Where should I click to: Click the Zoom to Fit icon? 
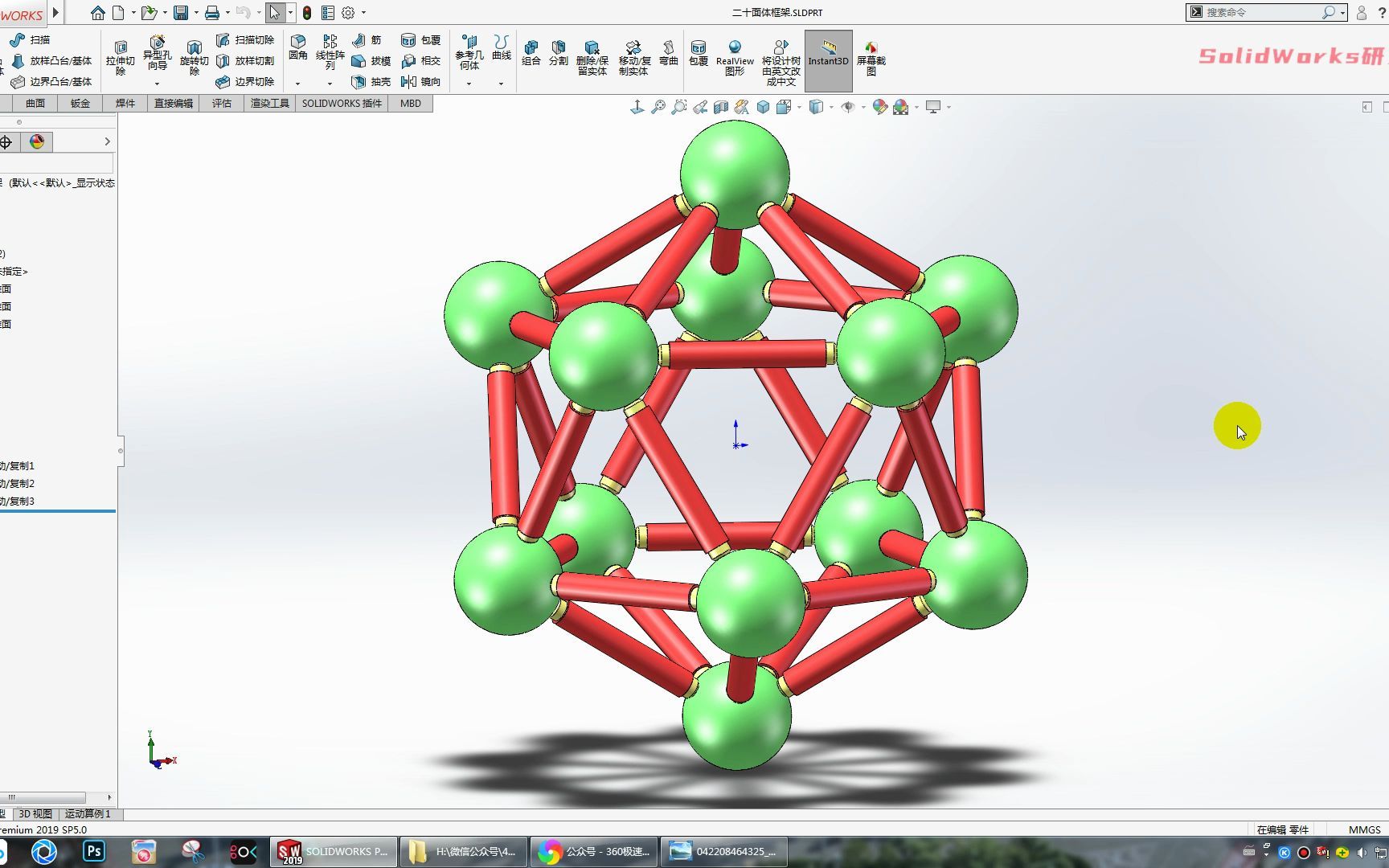point(658,107)
